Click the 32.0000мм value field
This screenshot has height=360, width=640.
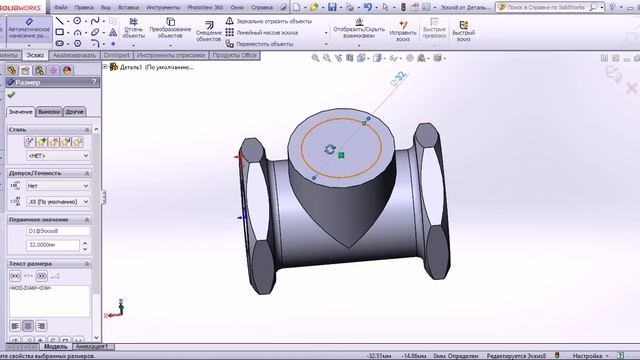pyautogui.click(x=53, y=245)
